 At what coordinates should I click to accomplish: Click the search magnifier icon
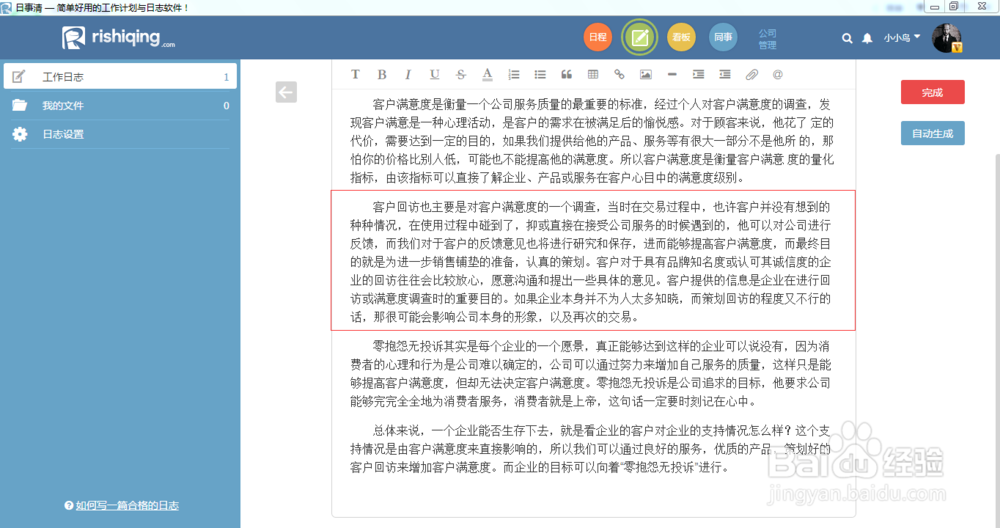click(x=847, y=38)
